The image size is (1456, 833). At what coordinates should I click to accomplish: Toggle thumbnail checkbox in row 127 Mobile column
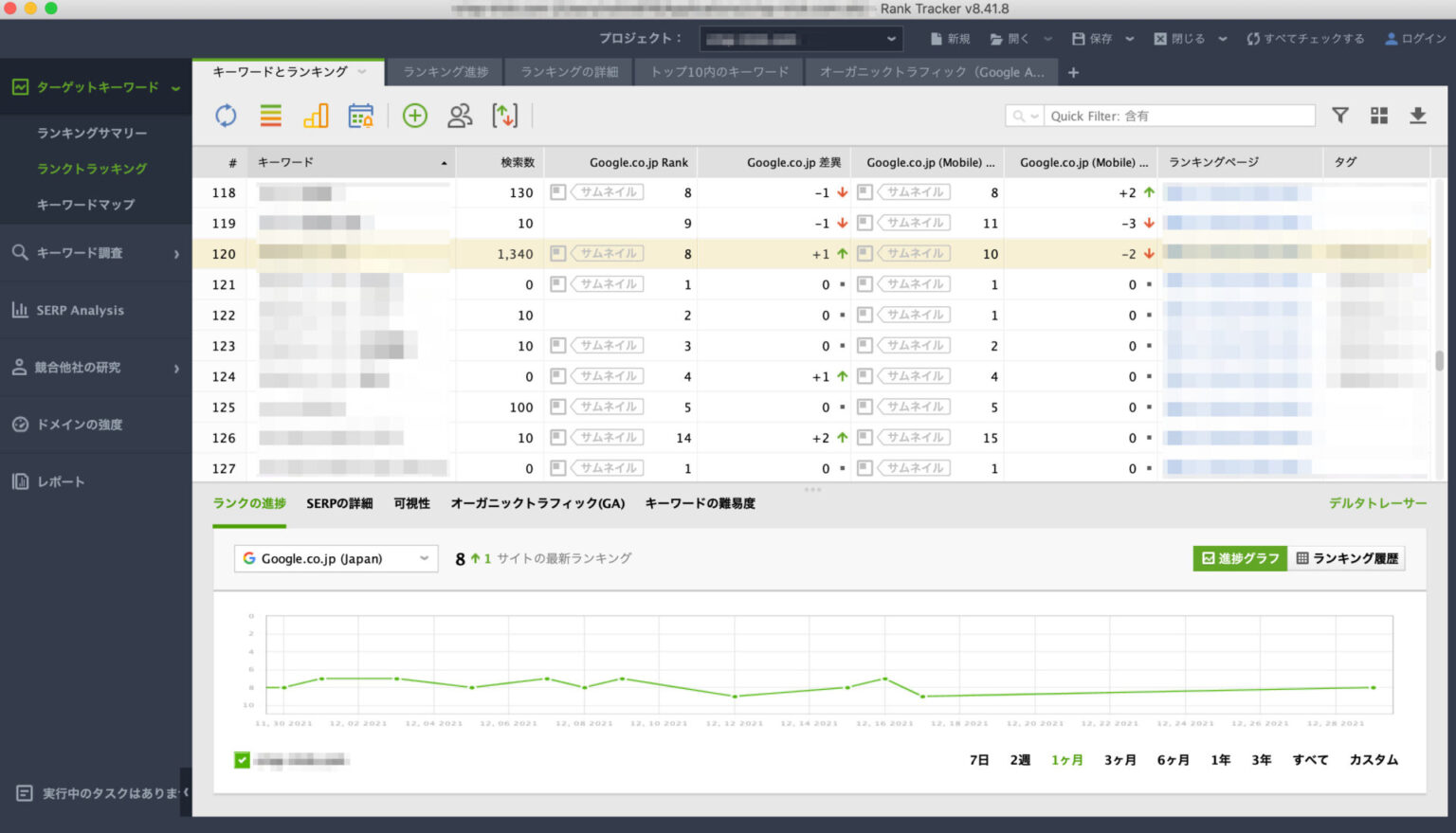click(x=864, y=468)
